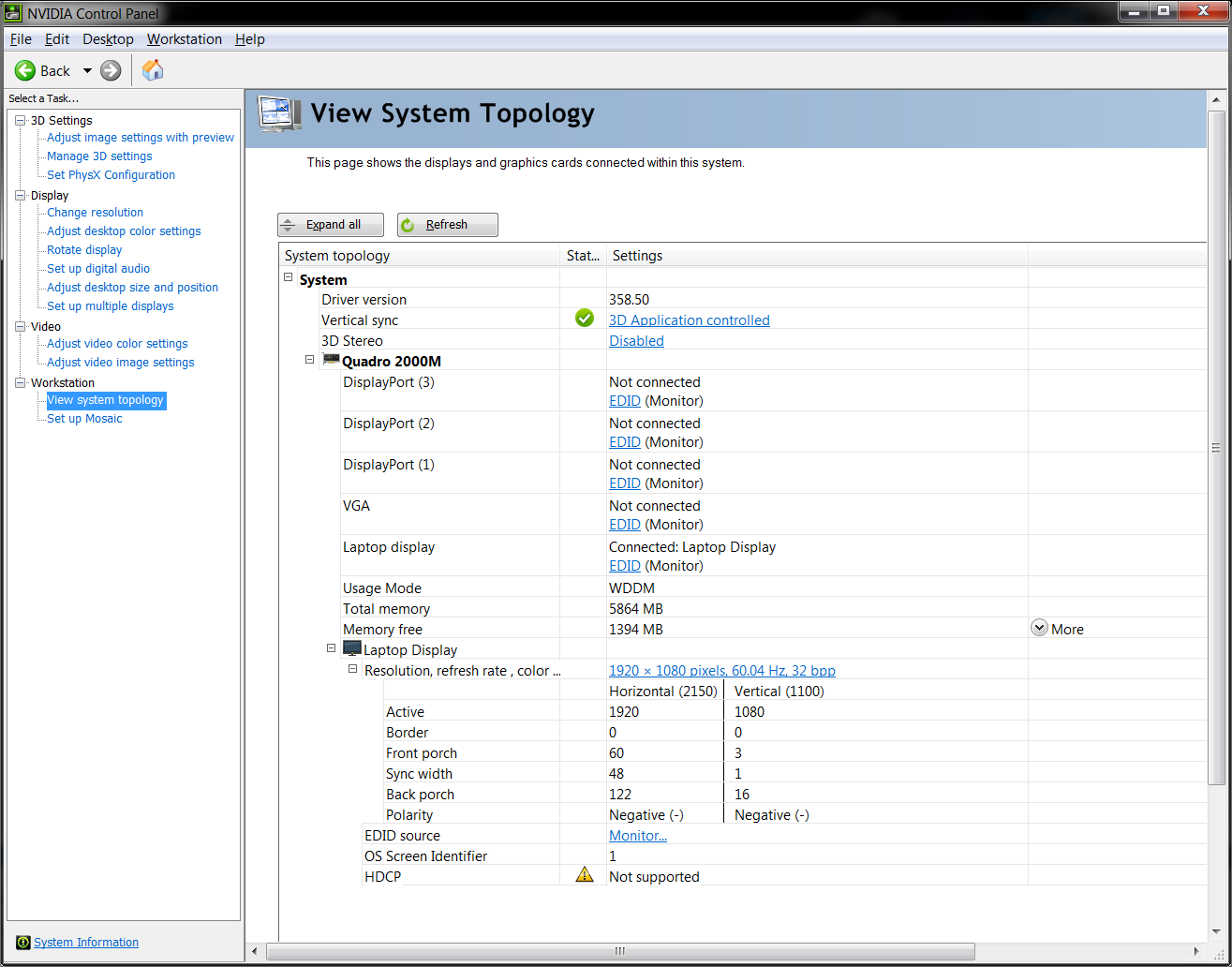The height and width of the screenshot is (967, 1232).
Task: Click the horizontal scrollbar thumb
Action: (x=620, y=951)
